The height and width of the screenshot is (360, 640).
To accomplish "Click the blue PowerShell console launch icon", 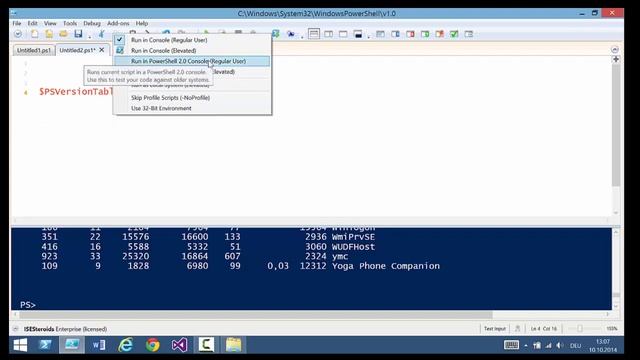I will point(290,34).
